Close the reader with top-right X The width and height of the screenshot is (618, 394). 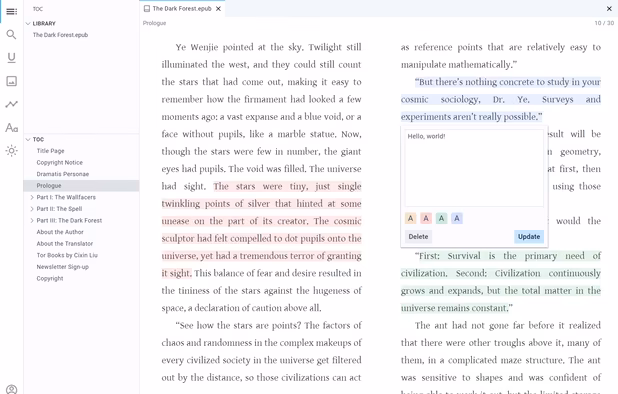coord(609,9)
